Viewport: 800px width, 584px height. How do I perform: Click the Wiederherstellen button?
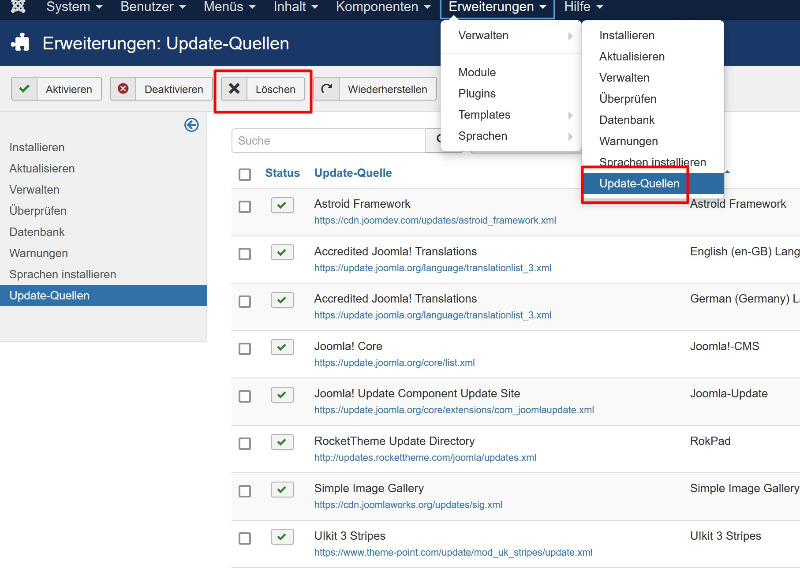tap(375, 89)
